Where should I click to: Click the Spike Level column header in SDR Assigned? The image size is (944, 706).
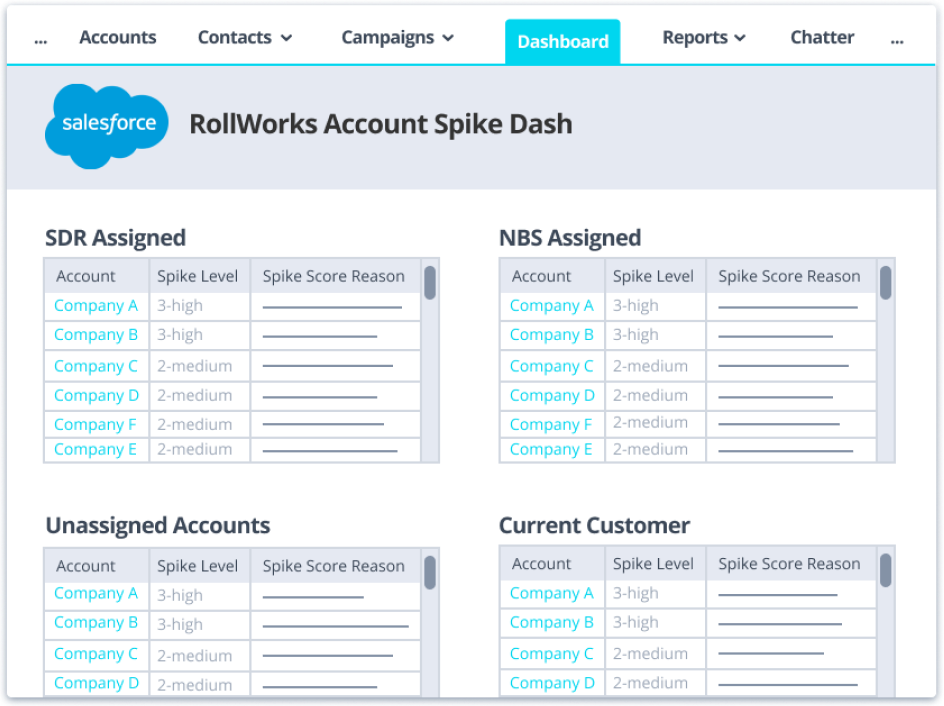pyautogui.click(x=197, y=275)
